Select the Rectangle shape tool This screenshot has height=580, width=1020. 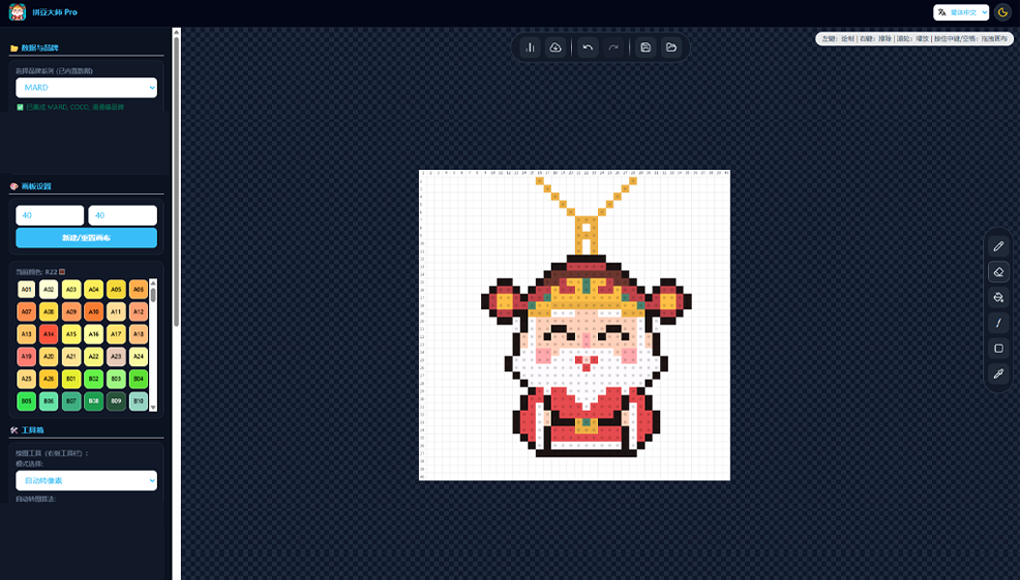click(998, 348)
